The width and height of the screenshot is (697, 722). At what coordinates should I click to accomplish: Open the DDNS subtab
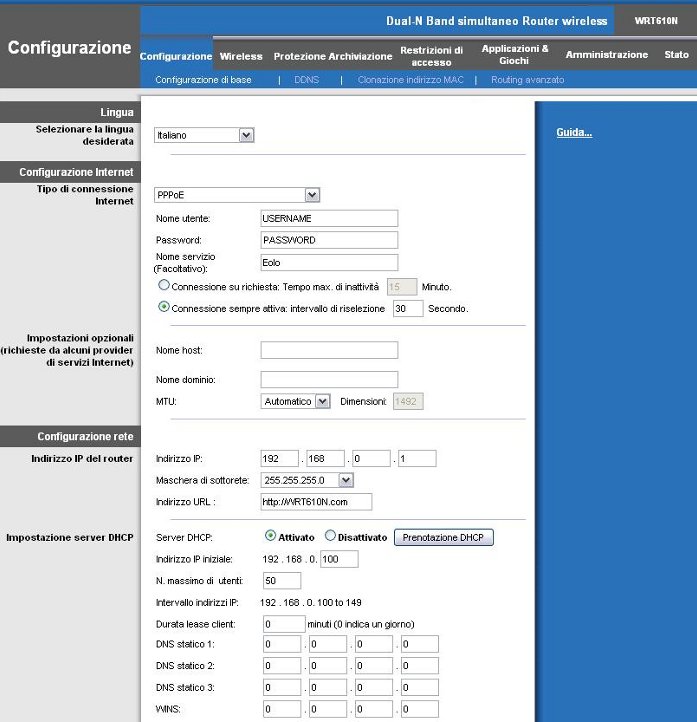307,80
